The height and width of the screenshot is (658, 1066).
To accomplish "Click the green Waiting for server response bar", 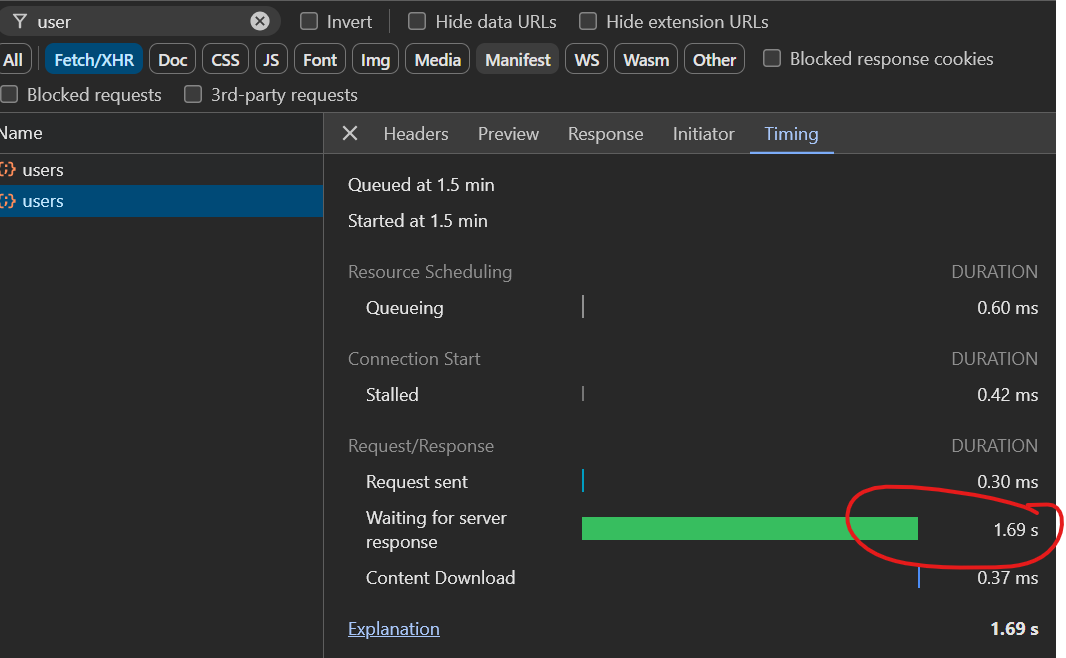I will click(749, 529).
